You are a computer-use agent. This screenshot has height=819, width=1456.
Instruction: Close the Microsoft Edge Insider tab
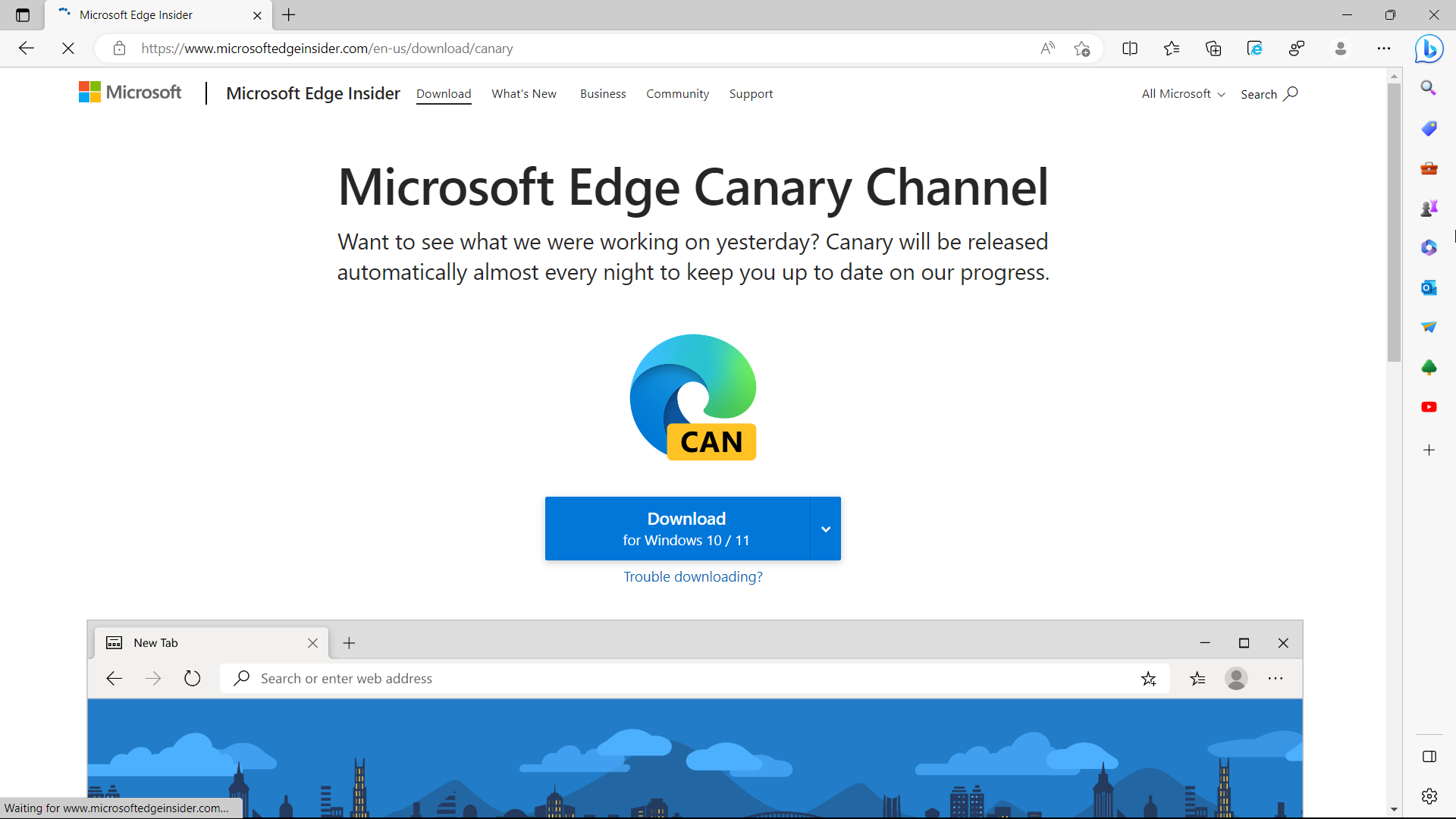coord(257,15)
